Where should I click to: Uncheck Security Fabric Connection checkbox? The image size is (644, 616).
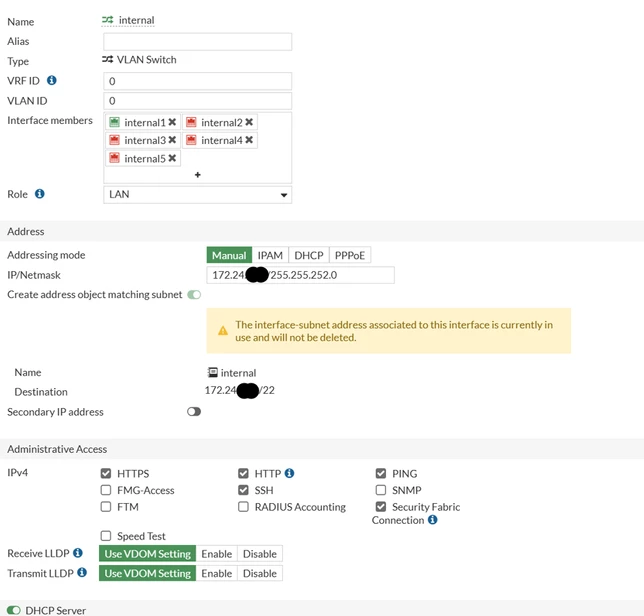click(381, 507)
